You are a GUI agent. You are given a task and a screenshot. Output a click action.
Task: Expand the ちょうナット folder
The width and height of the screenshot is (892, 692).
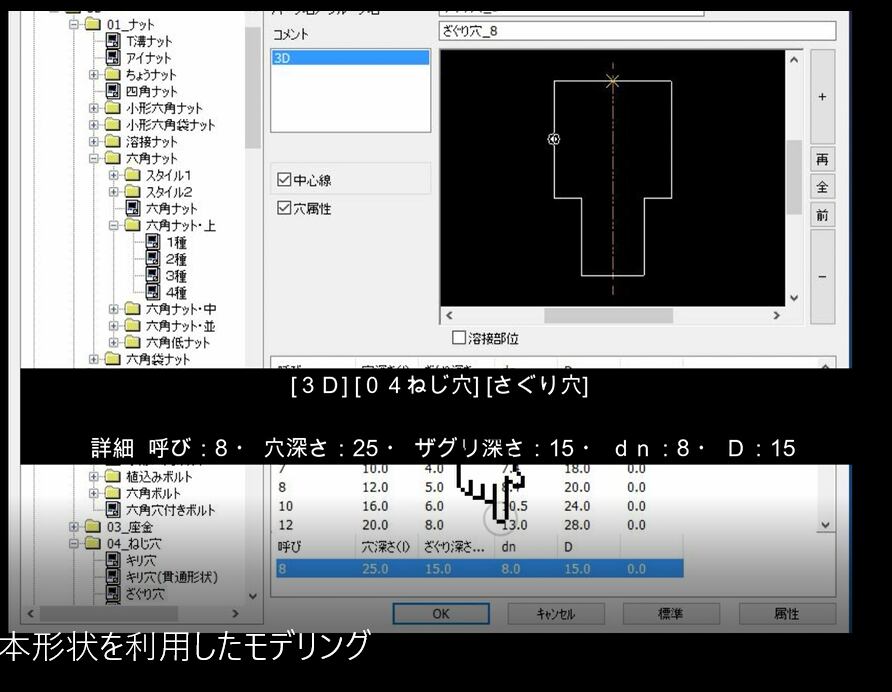(x=94, y=75)
